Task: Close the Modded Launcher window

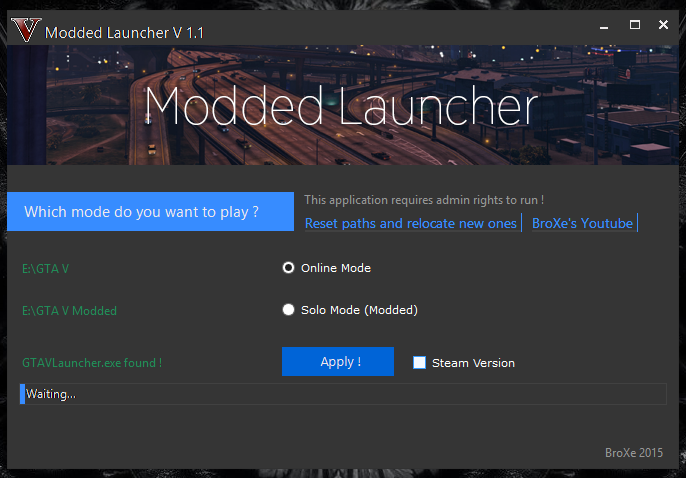Action: click(663, 25)
